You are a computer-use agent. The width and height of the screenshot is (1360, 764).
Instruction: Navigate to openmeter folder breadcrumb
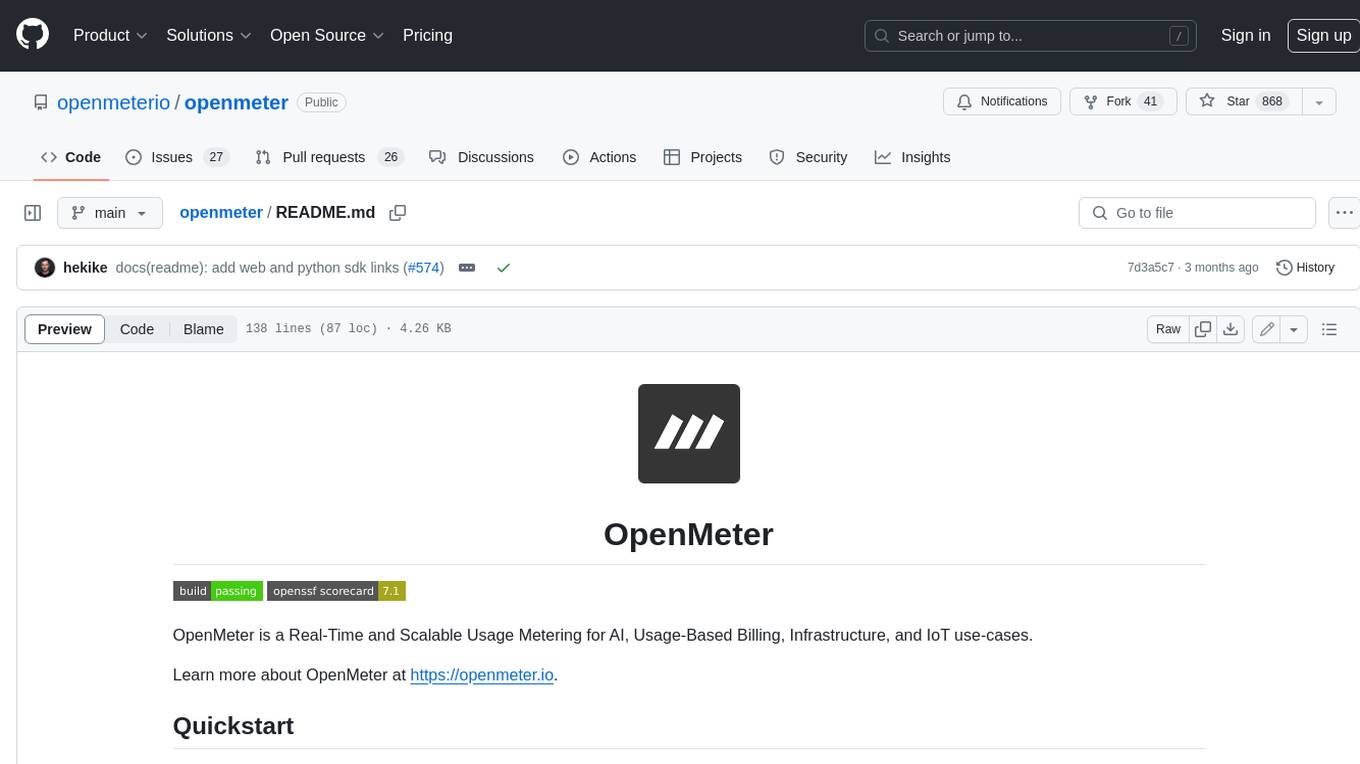pos(221,213)
